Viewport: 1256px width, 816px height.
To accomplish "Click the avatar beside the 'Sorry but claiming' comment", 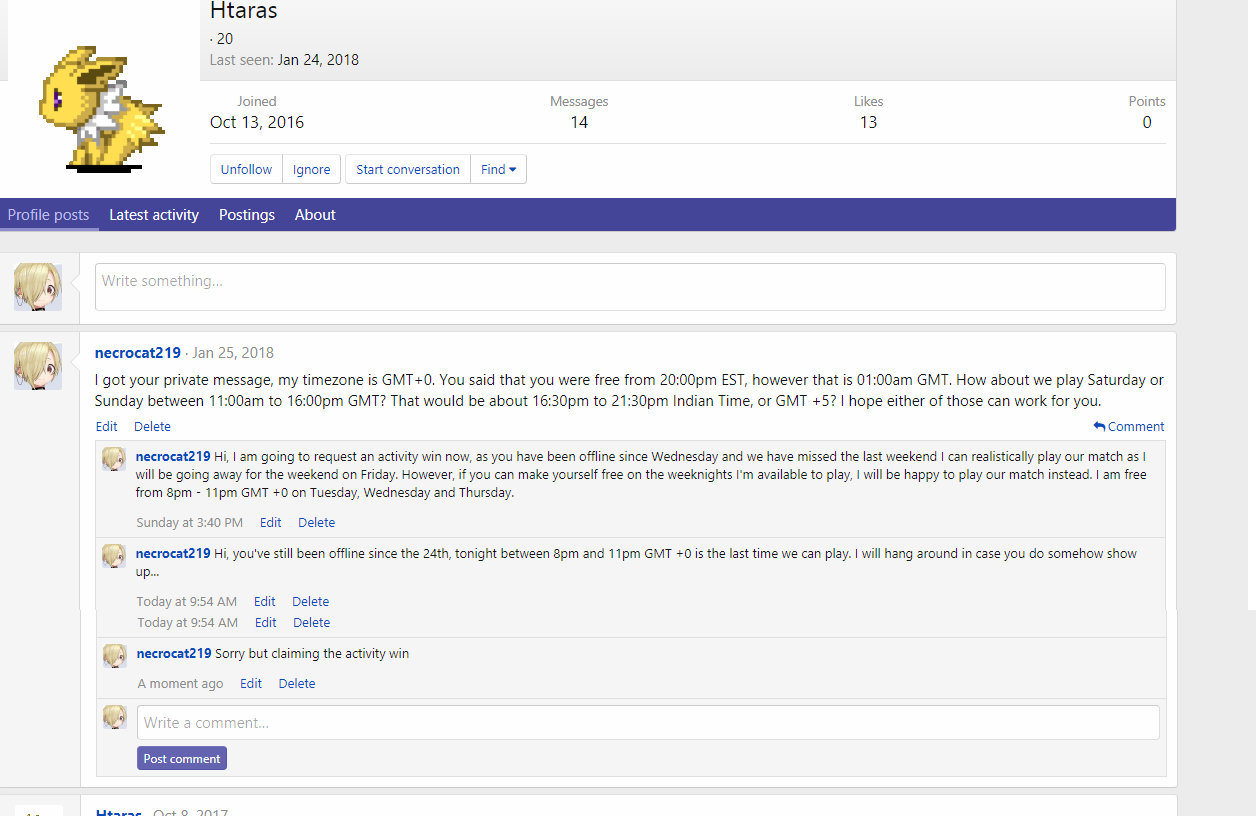I will (x=115, y=656).
